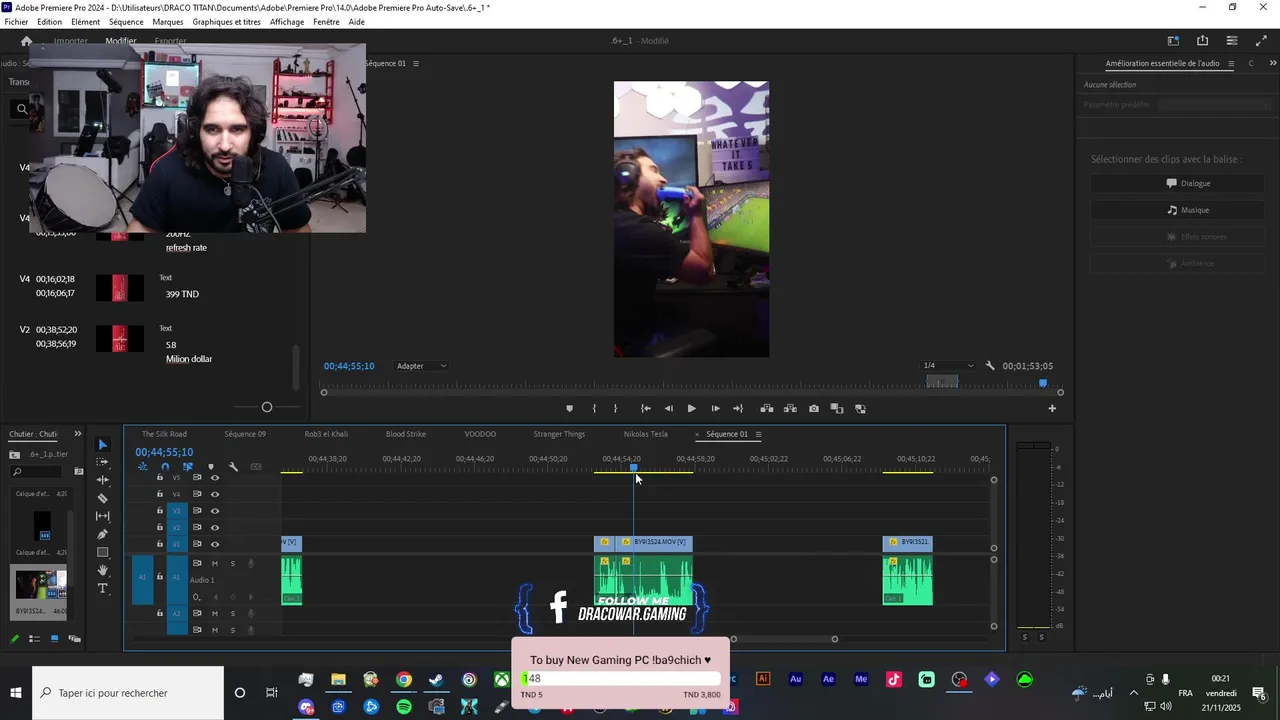The image size is (1280, 720).
Task: Select the Hand tool
Action: (102, 570)
